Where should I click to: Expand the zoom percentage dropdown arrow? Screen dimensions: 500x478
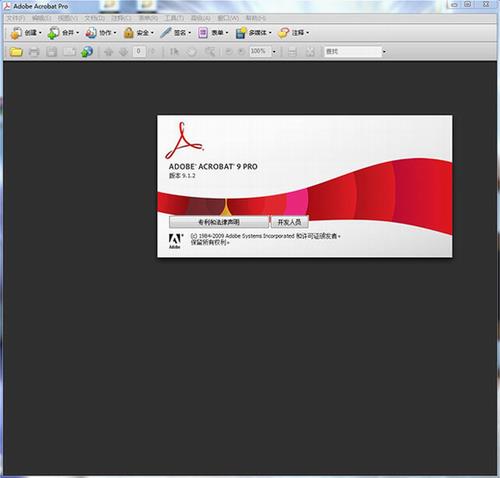pos(274,52)
